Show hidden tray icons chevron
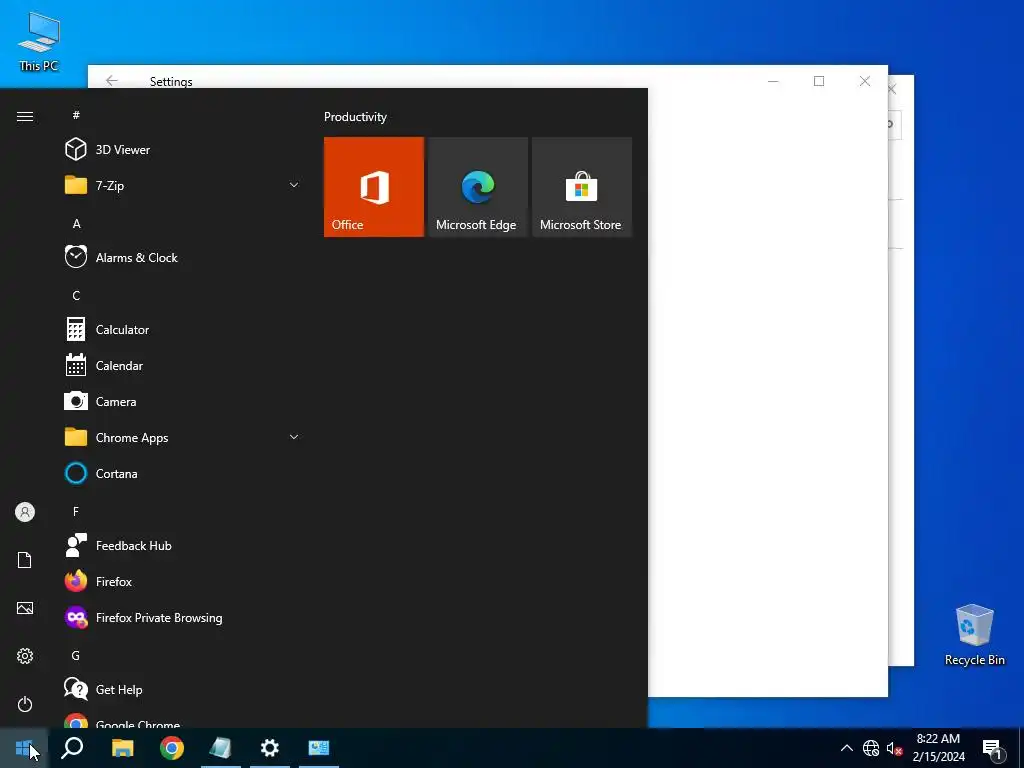1024x768 pixels. click(846, 748)
